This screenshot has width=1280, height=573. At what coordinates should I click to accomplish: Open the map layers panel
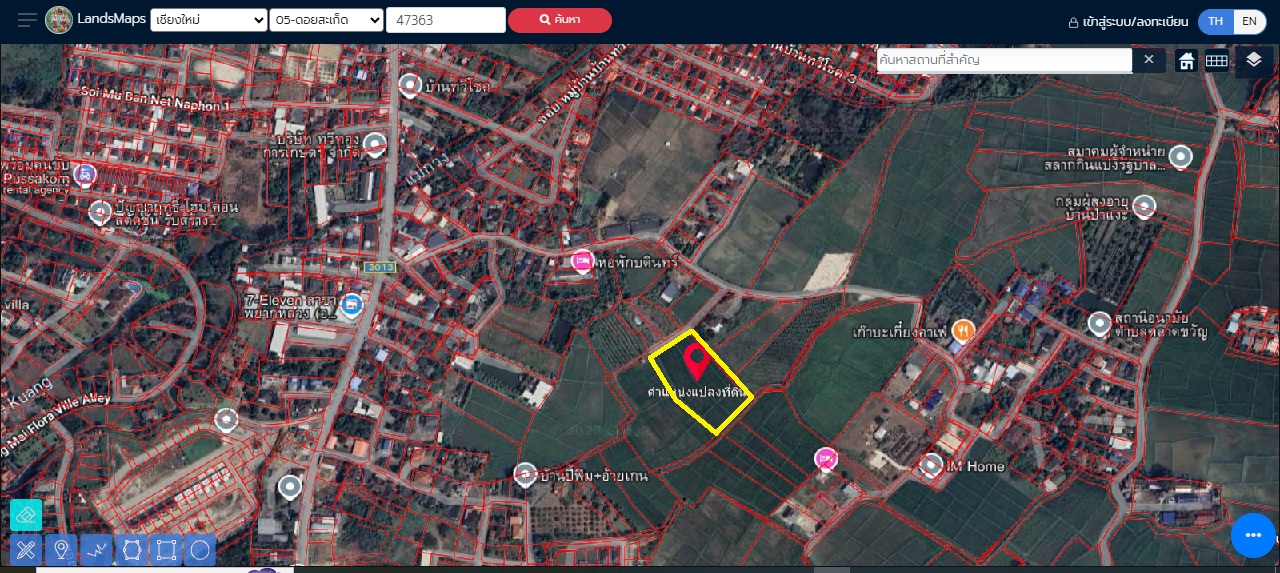(1254, 61)
